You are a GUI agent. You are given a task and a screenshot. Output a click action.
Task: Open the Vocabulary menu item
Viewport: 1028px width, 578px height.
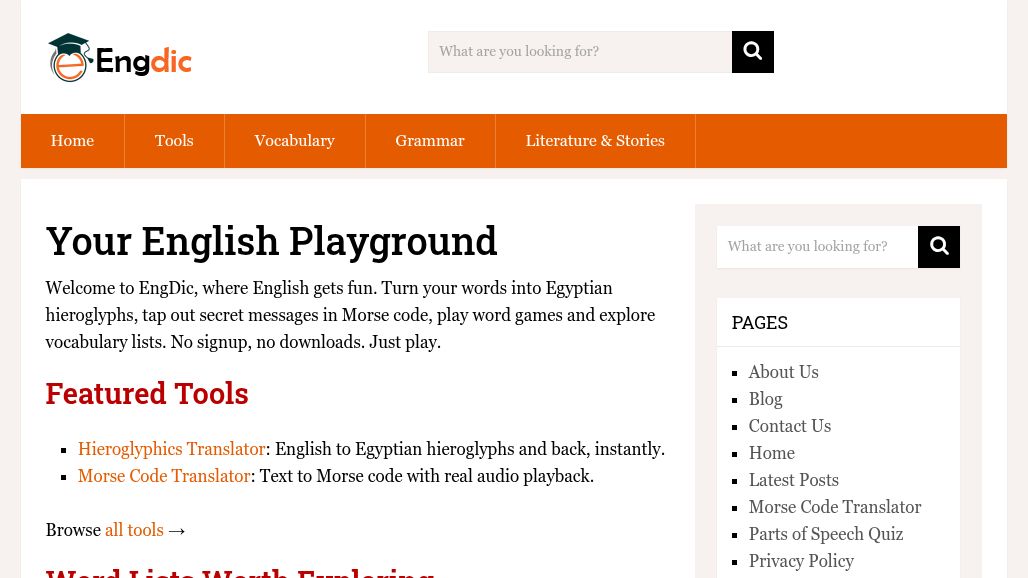pyautogui.click(x=294, y=141)
